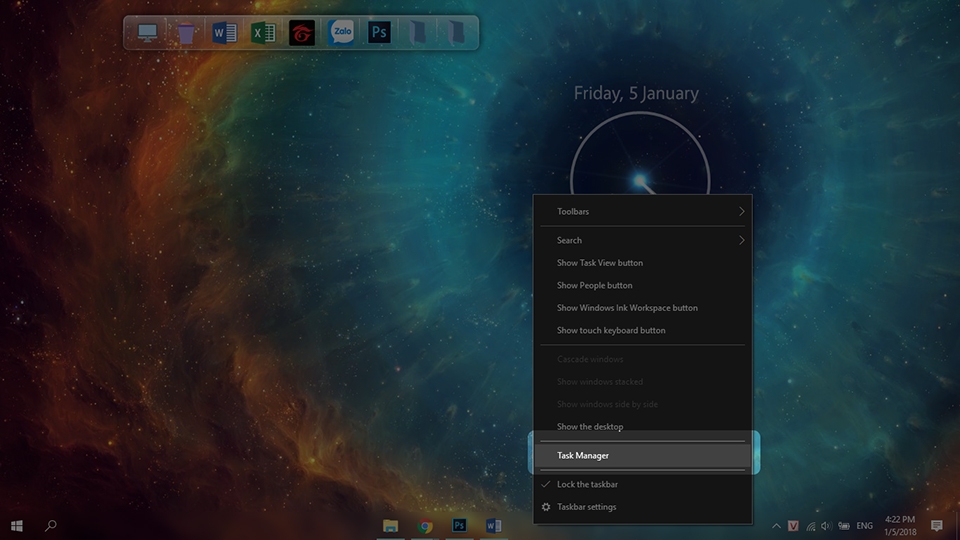The height and width of the screenshot is (540, 960).
Task: Expand the Search submenu
Action: (642, 240)
